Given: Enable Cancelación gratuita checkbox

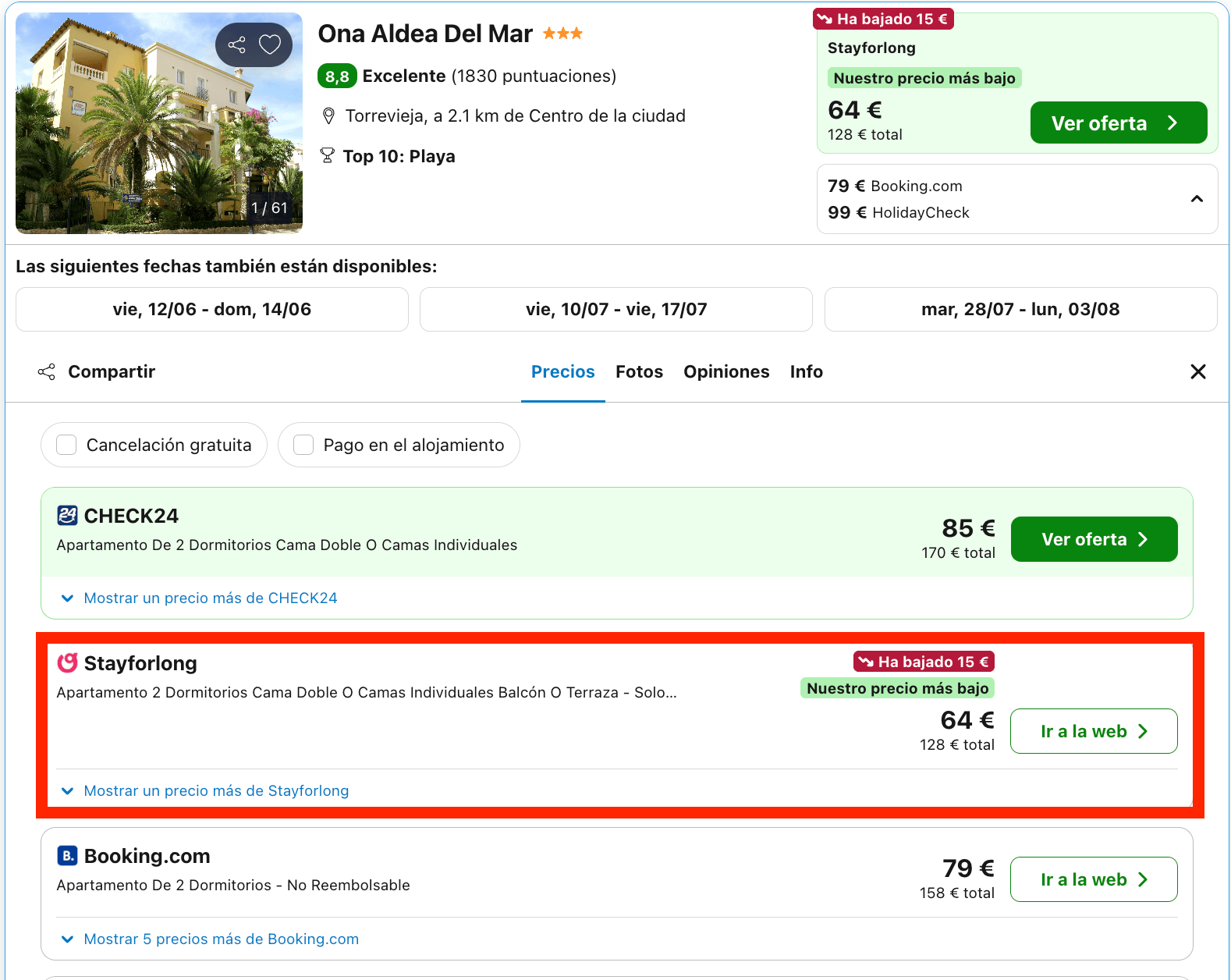Looking at the screenshot, I should tap(67, 445).
